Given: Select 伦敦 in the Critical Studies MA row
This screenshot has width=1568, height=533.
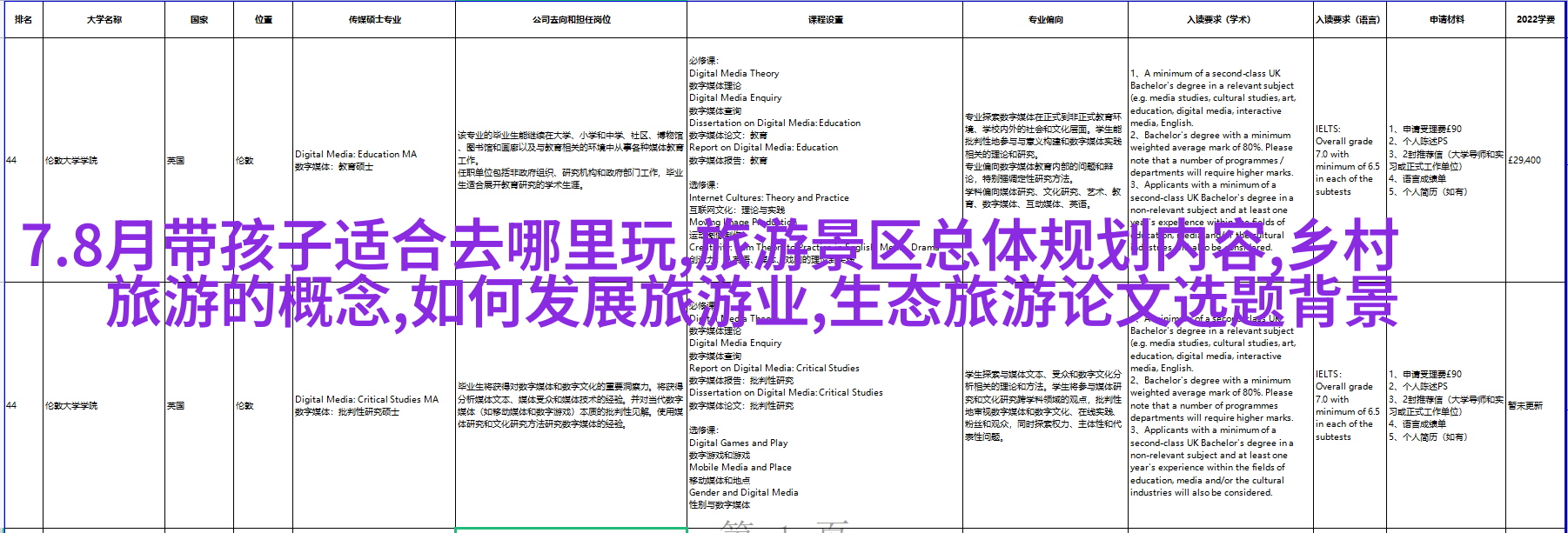Looking at the screenshot, I should point(264,405).
